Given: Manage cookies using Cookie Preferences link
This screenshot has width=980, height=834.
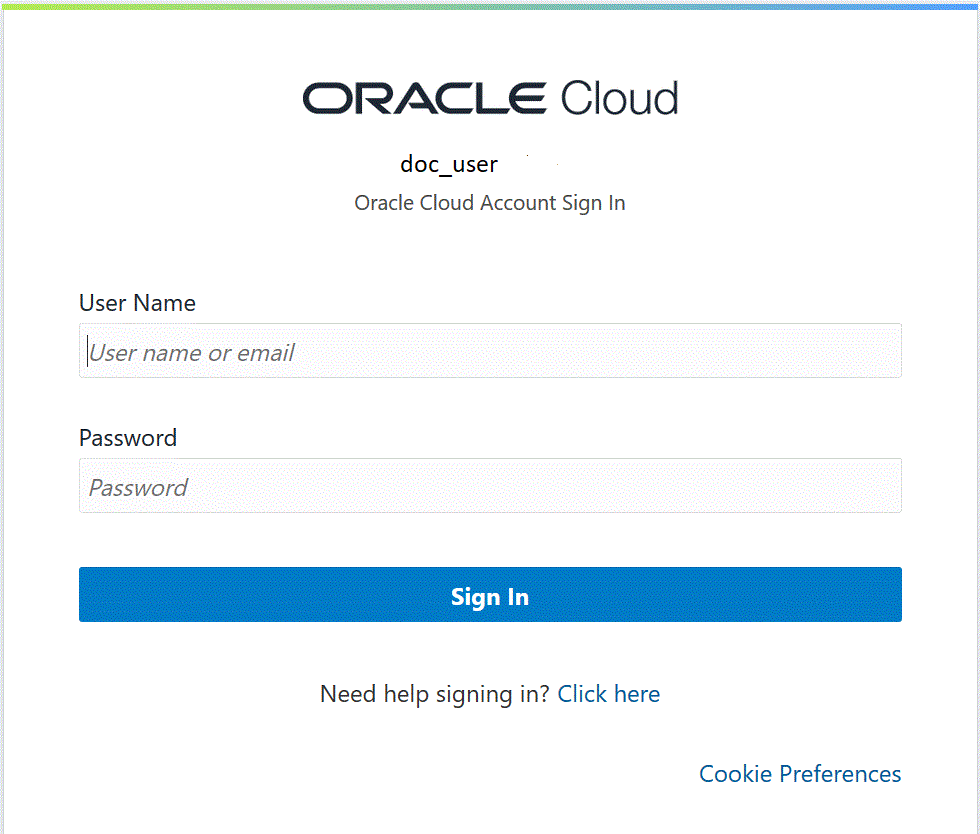Looking at the screenshot, I should click(799, 773).
